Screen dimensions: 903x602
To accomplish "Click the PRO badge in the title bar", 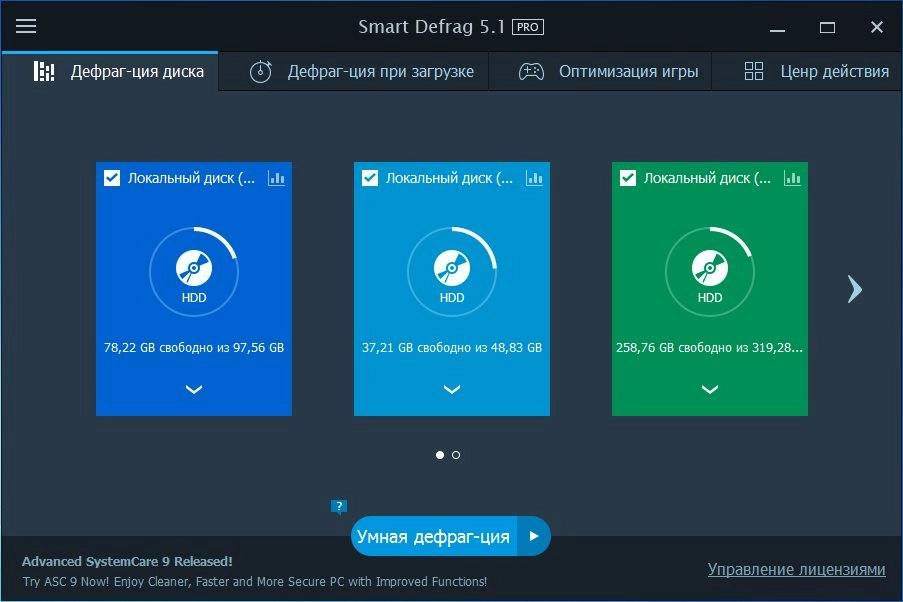I will (528, 27).
